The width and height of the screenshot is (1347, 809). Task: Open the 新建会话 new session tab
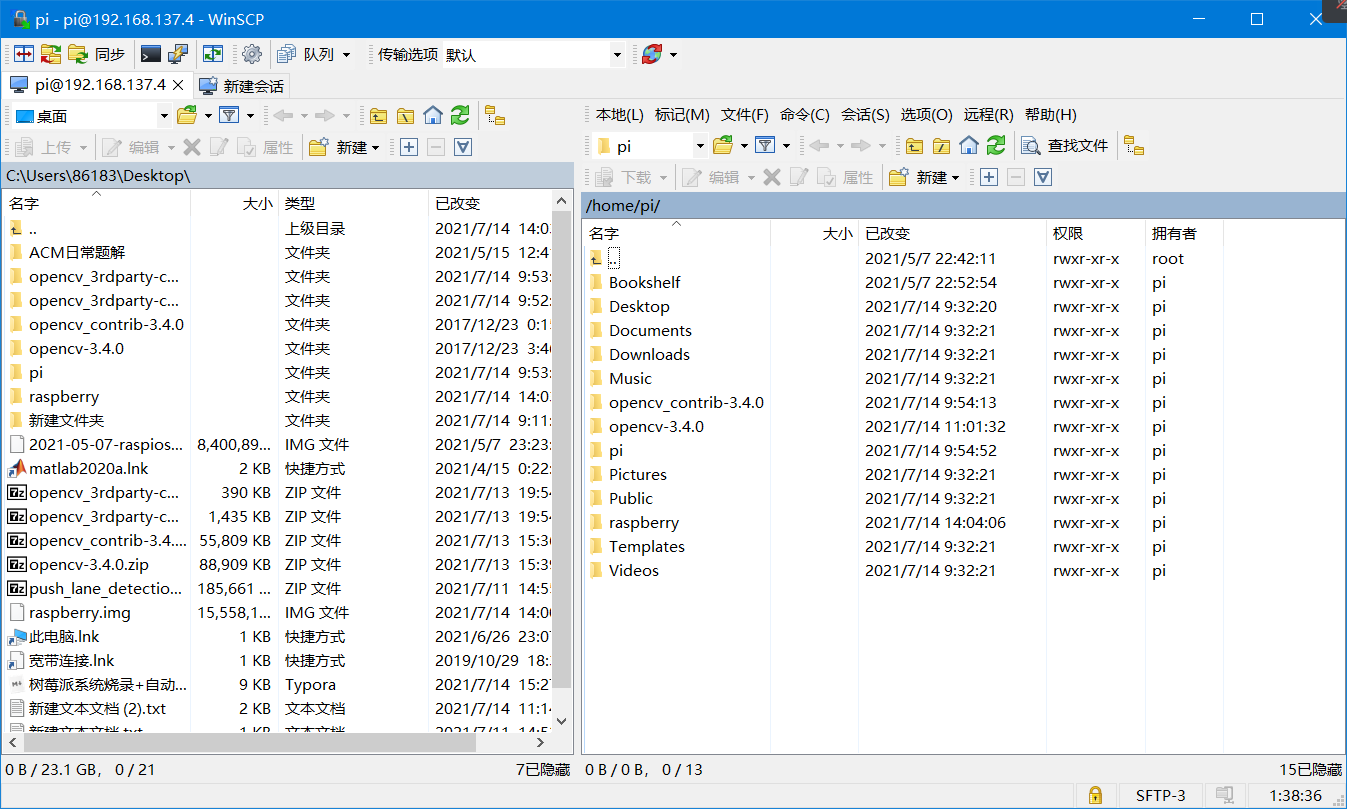click(x=242, y=86)
